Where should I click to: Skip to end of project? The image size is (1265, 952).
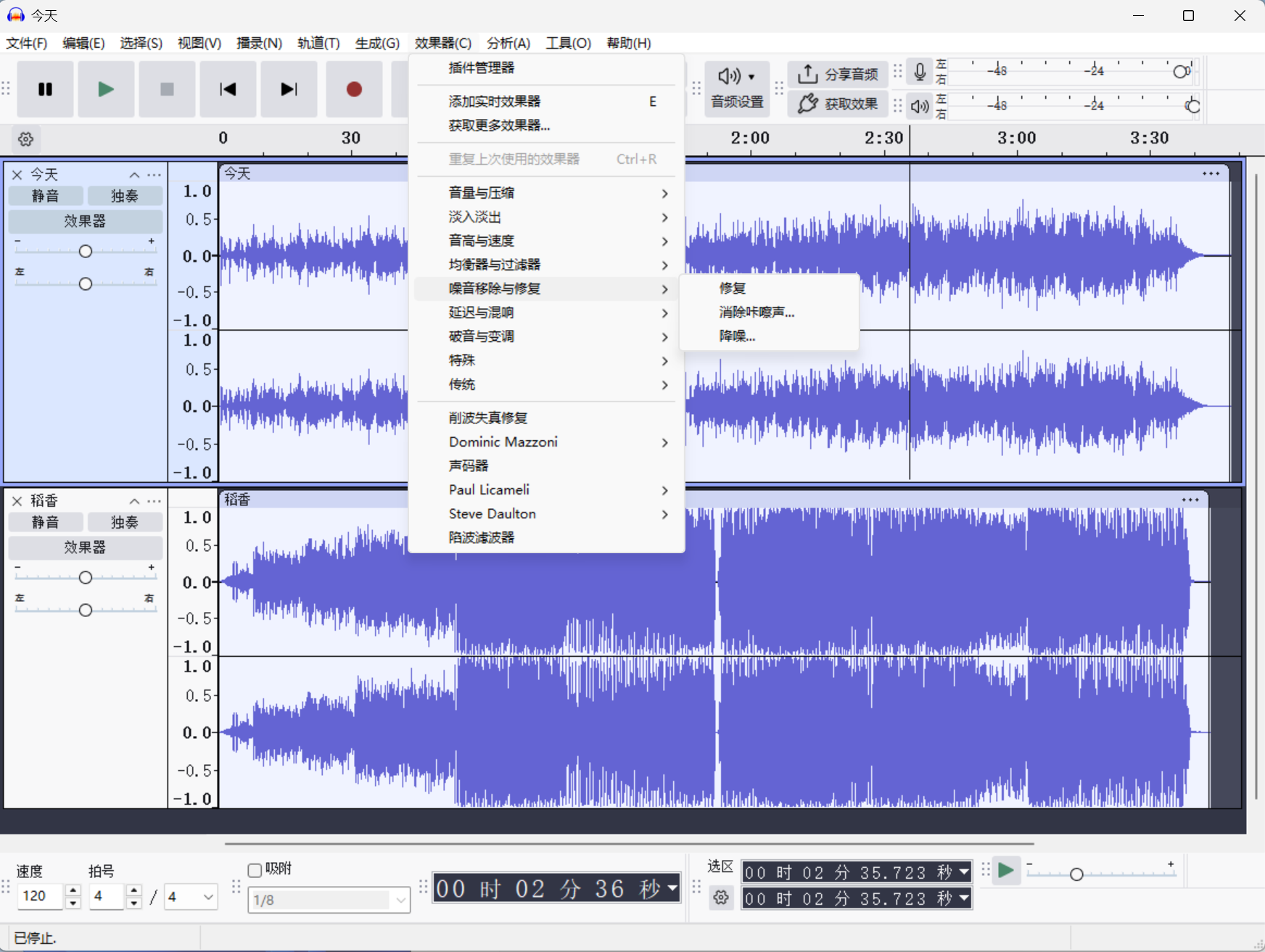pyautogui.click(x=289, y=89)
